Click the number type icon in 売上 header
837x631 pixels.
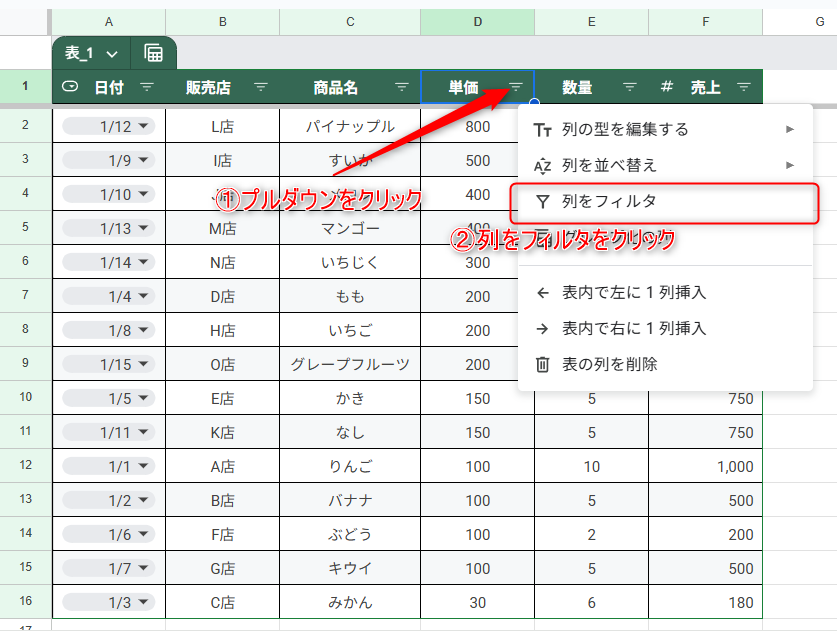667,88
